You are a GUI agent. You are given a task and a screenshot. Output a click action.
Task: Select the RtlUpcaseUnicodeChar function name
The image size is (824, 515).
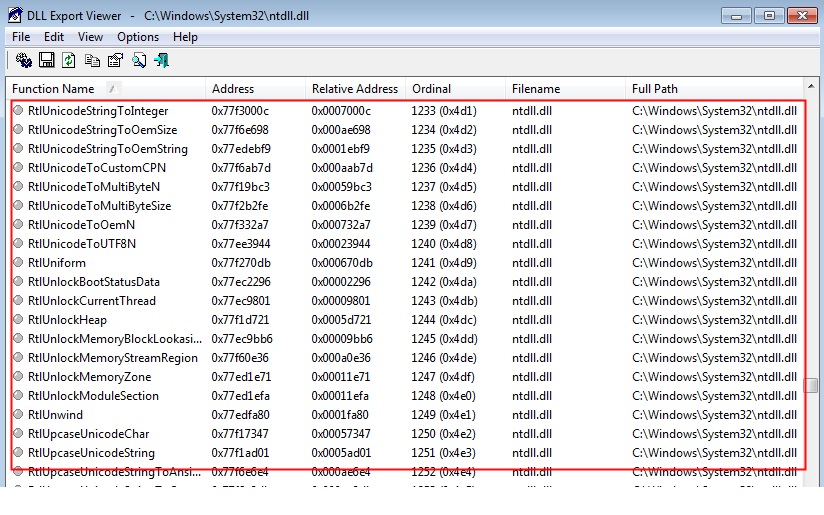click(x=88, y=434)
